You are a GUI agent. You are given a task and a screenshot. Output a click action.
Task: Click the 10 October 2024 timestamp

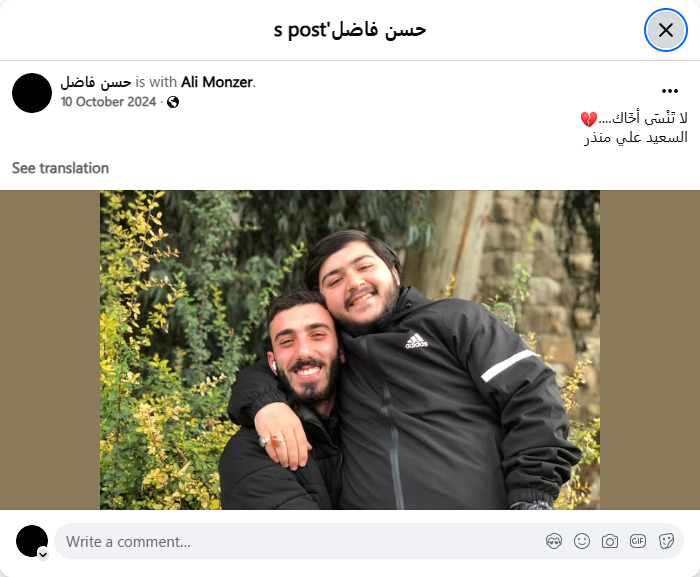point(108,102)
